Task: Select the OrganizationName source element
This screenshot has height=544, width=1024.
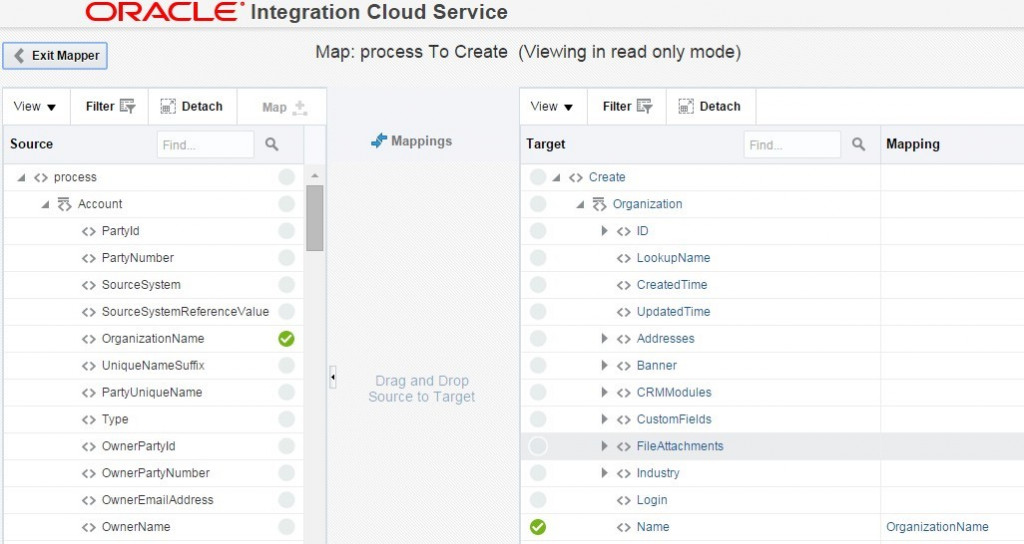Action: point(153,338)
